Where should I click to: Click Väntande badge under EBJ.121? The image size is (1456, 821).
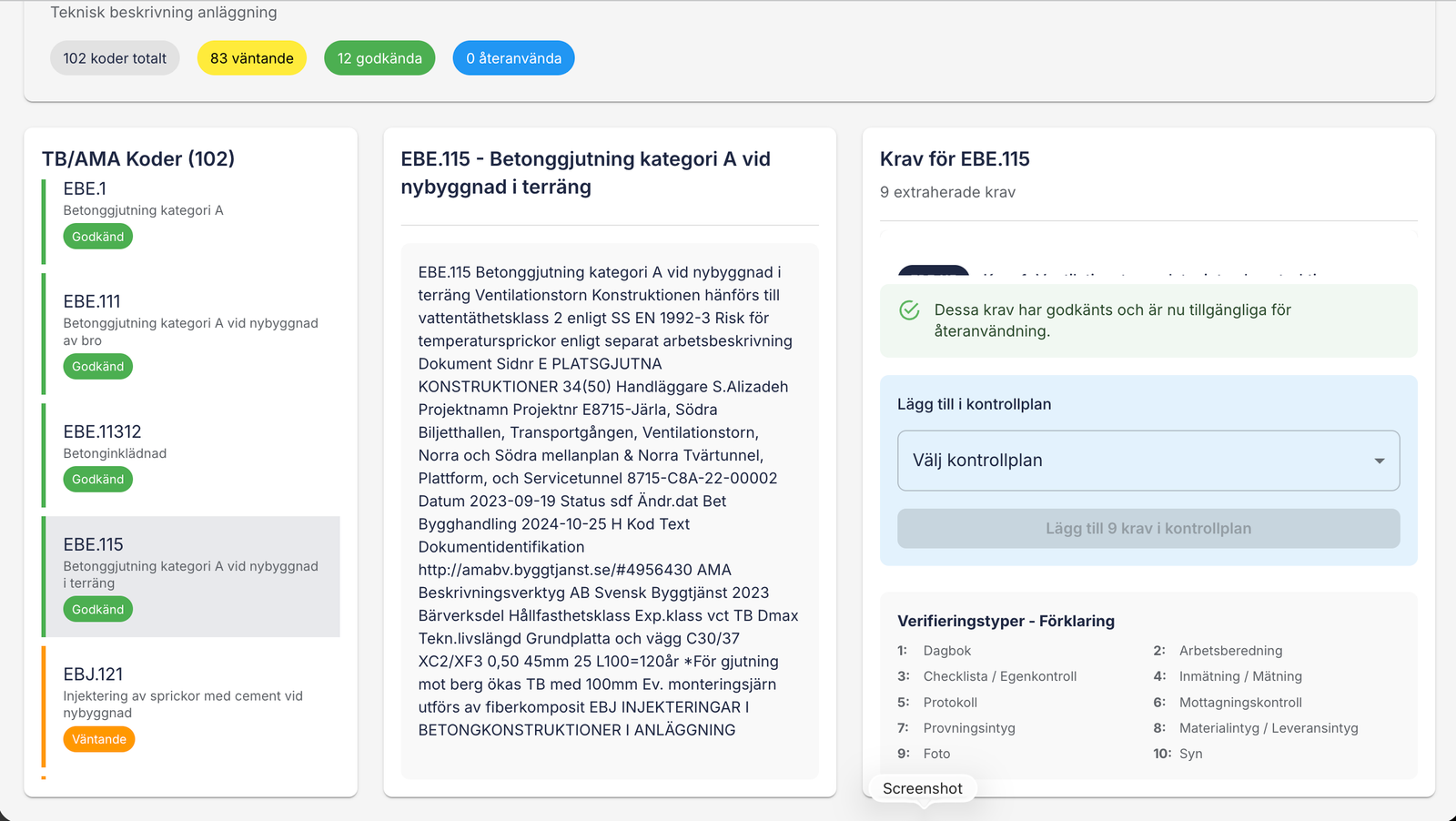pyautogui.click(x=99, y=739)
